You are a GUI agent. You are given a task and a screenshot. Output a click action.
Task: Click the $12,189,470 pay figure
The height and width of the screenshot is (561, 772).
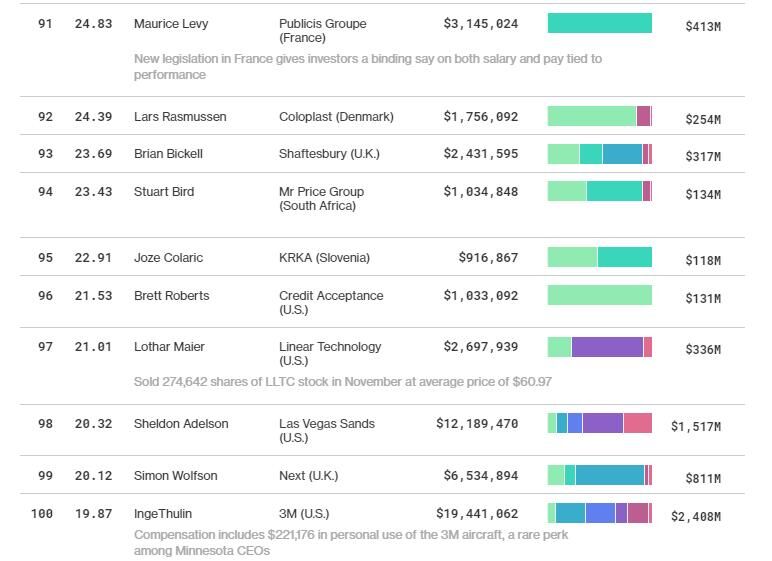(477, 424)
